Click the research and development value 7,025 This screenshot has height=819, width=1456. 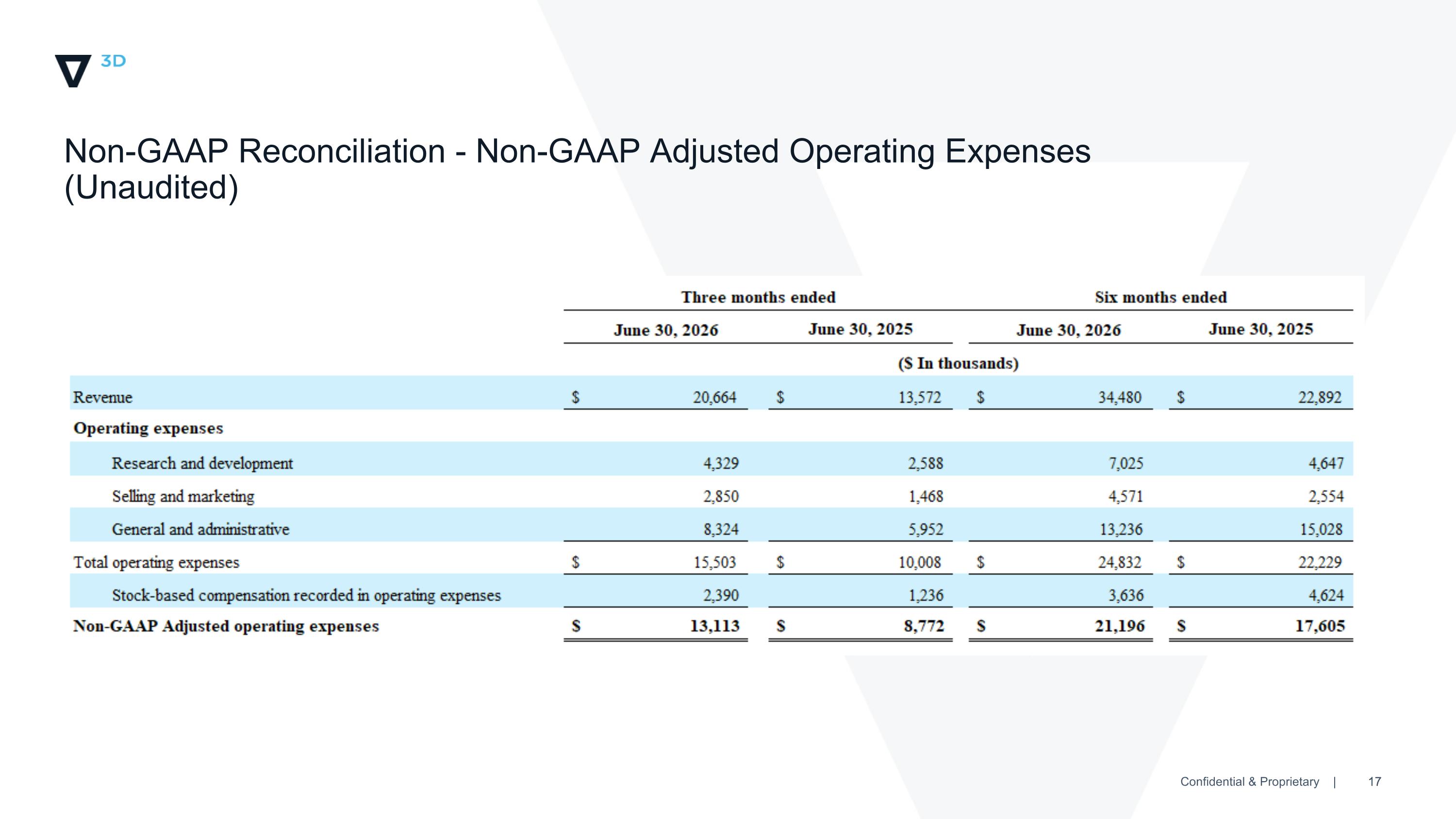[1126, 464]
